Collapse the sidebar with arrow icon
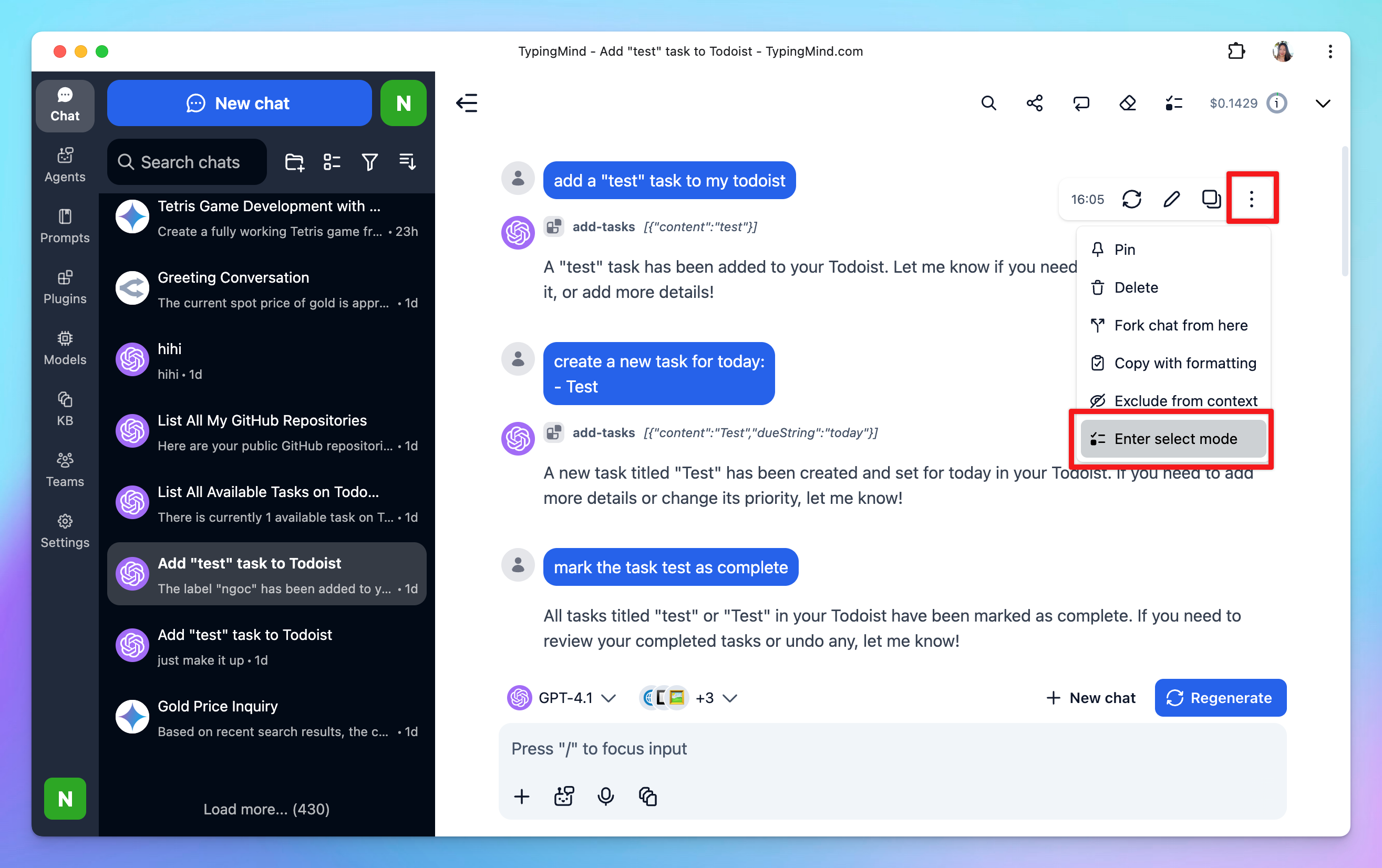 [467, 104]
